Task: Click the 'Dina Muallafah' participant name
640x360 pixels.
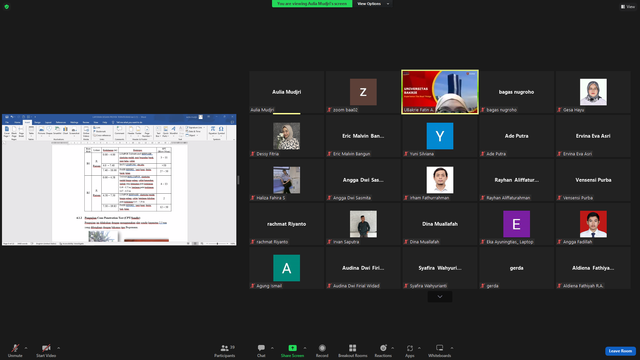Action: pyautogui.click(x=440, y=224)
